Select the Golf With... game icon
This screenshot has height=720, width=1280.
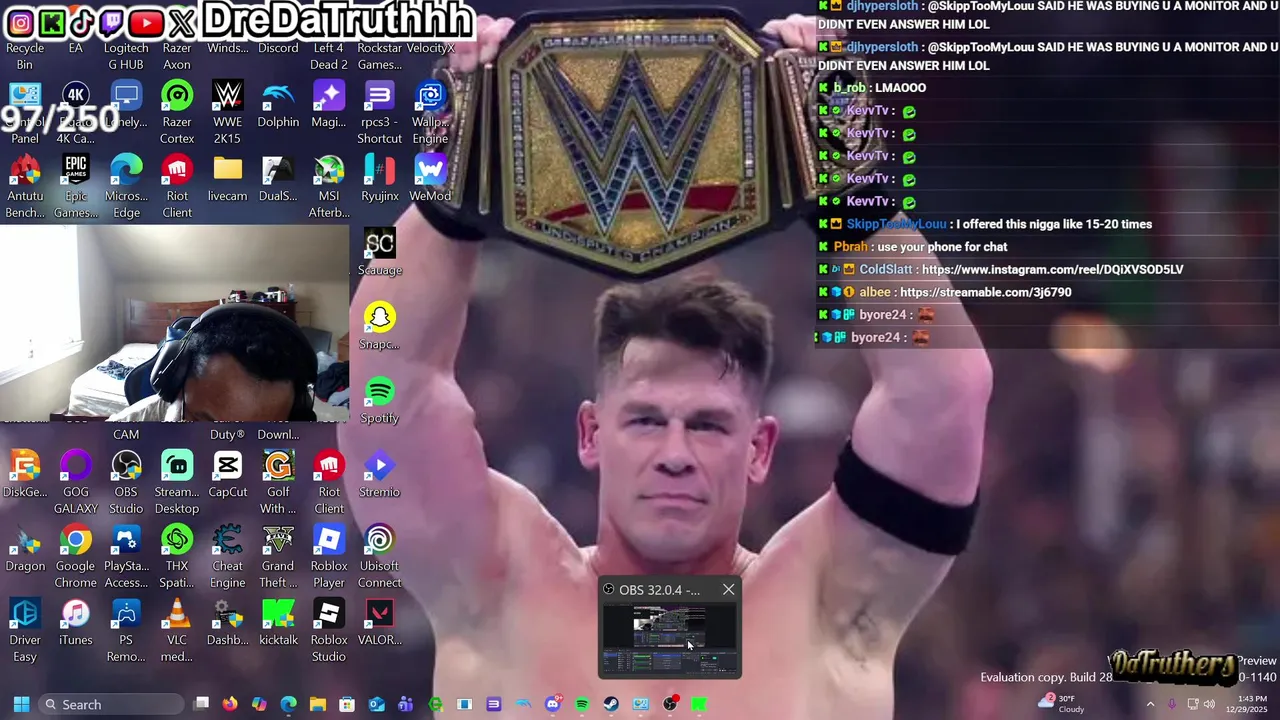[x=278, y=482]
